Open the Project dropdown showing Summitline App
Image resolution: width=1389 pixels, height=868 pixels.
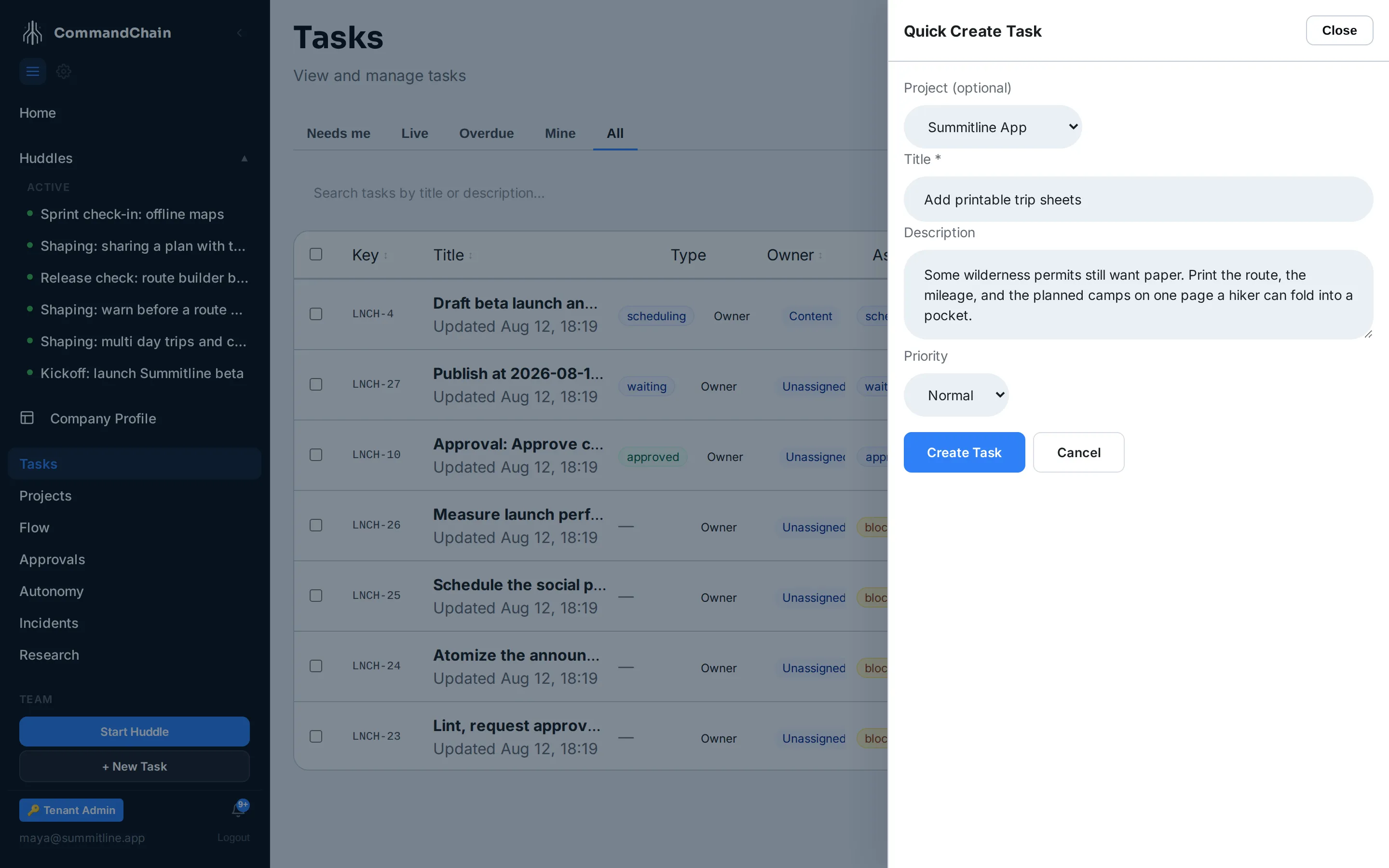993,127
